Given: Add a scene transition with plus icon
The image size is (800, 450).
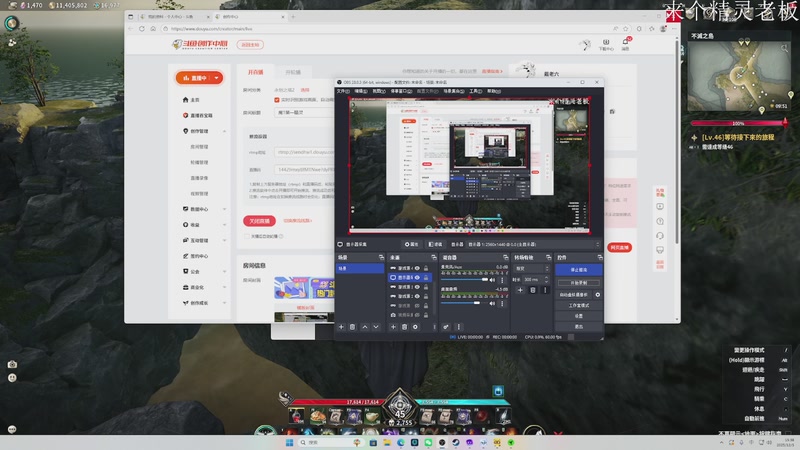Looking at the screenshot, I should point(520,290).
